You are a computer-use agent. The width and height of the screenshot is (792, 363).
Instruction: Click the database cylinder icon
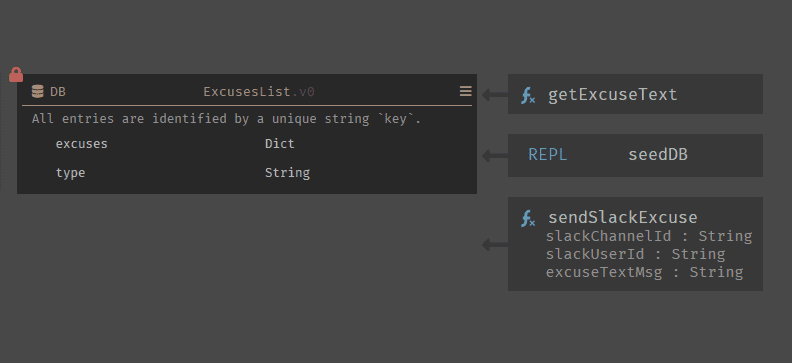37,91
